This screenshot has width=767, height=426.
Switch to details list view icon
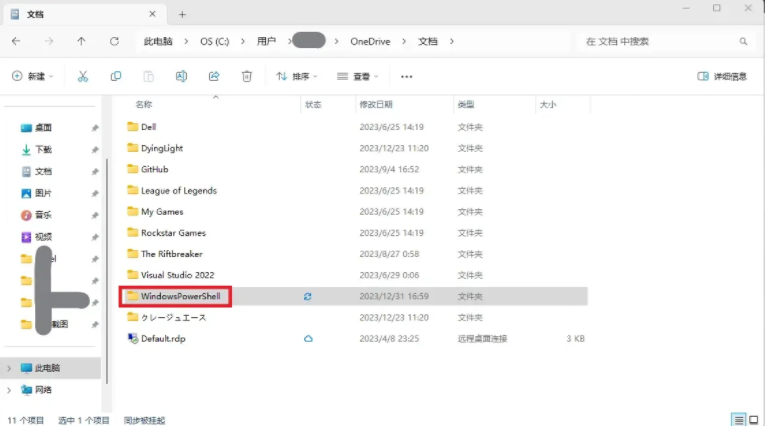tap(739, 420)
